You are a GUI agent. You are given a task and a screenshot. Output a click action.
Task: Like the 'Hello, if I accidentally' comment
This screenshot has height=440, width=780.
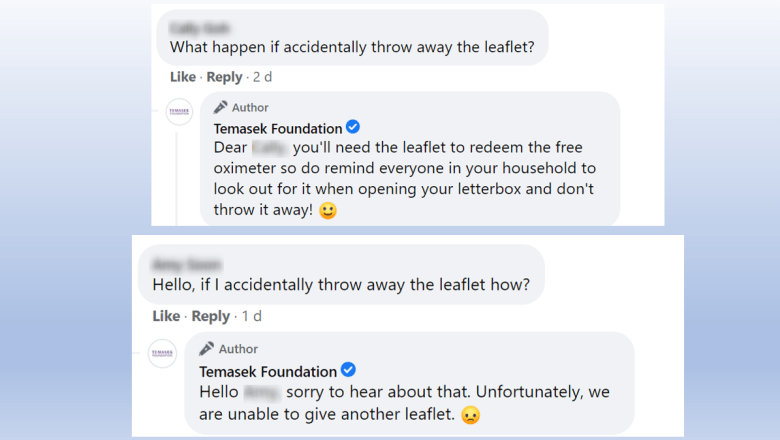[x=166, y=316]
